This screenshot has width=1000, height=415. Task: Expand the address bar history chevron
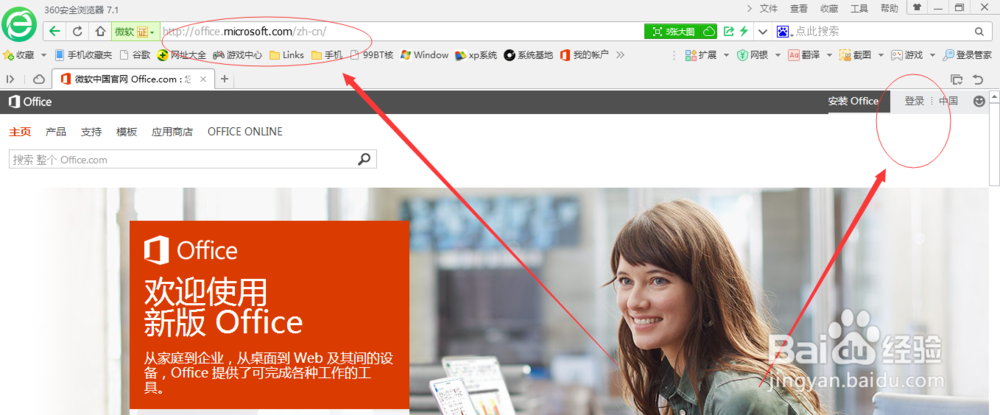pos(762,31)
